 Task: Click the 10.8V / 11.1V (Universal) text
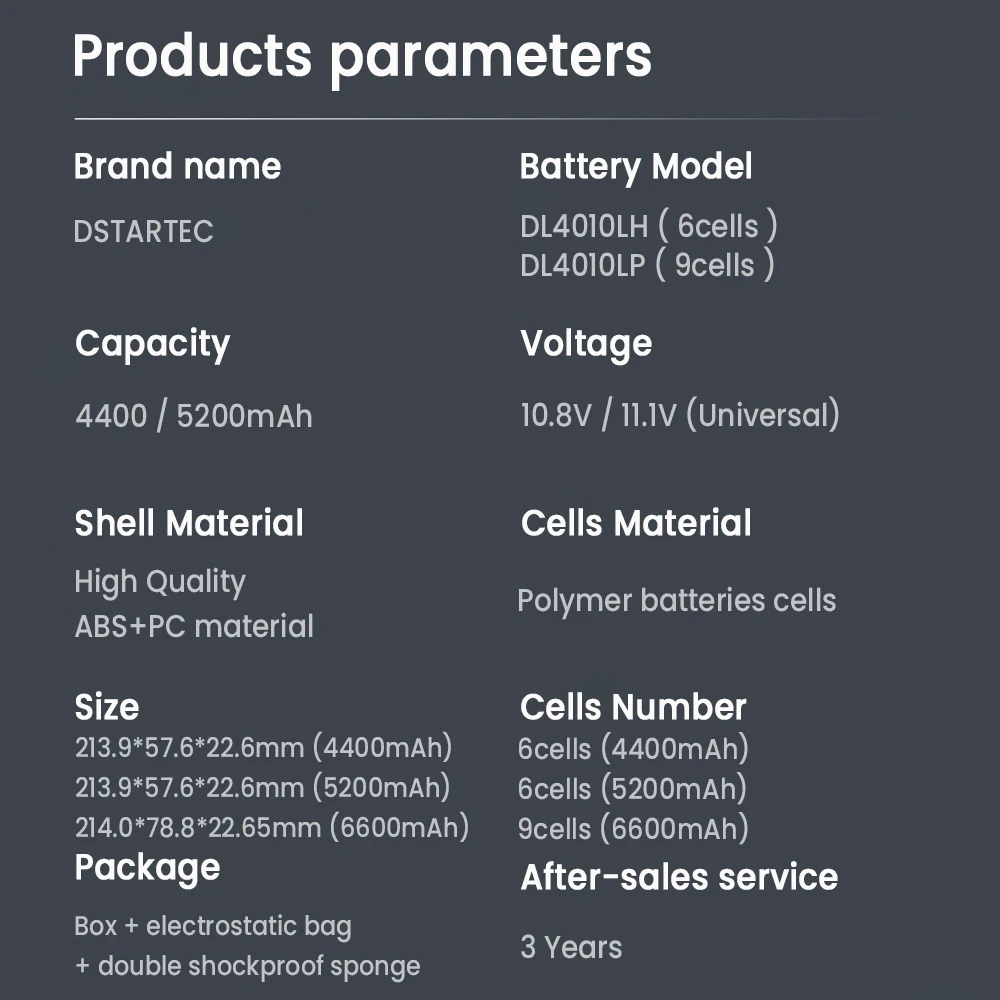coord(680,415)
